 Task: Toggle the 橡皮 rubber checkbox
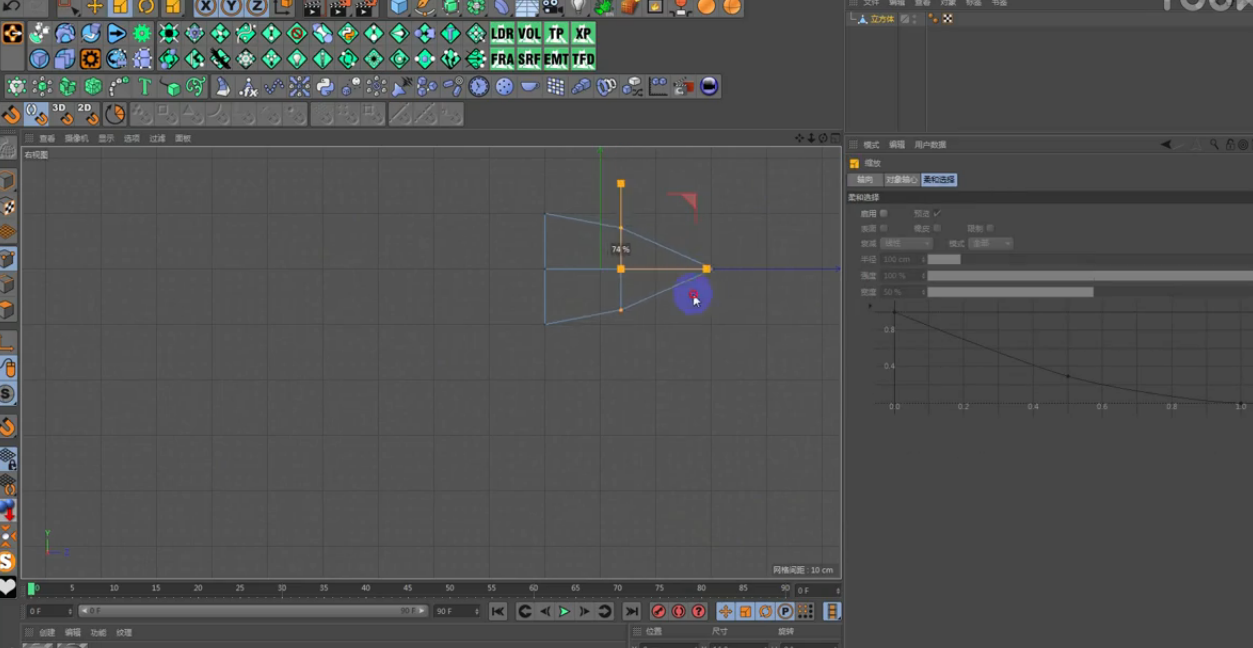tap(936, 228)
